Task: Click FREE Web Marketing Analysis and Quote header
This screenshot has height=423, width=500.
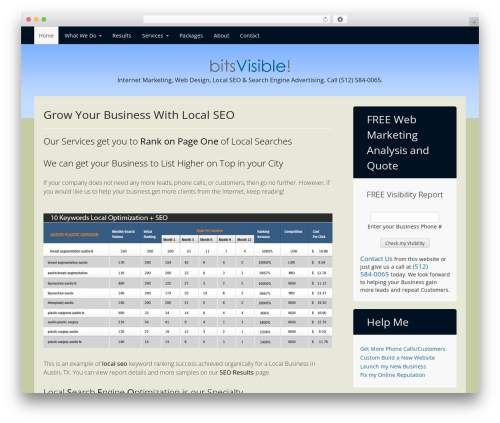Action: coord(405,142)
